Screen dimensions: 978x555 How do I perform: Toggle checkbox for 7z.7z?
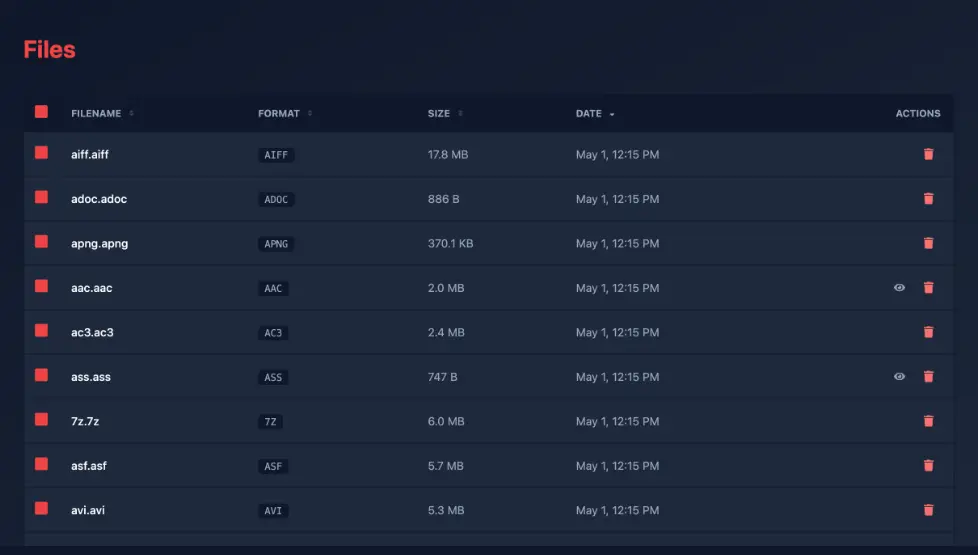pyautogui.click(x=41, y=419)
